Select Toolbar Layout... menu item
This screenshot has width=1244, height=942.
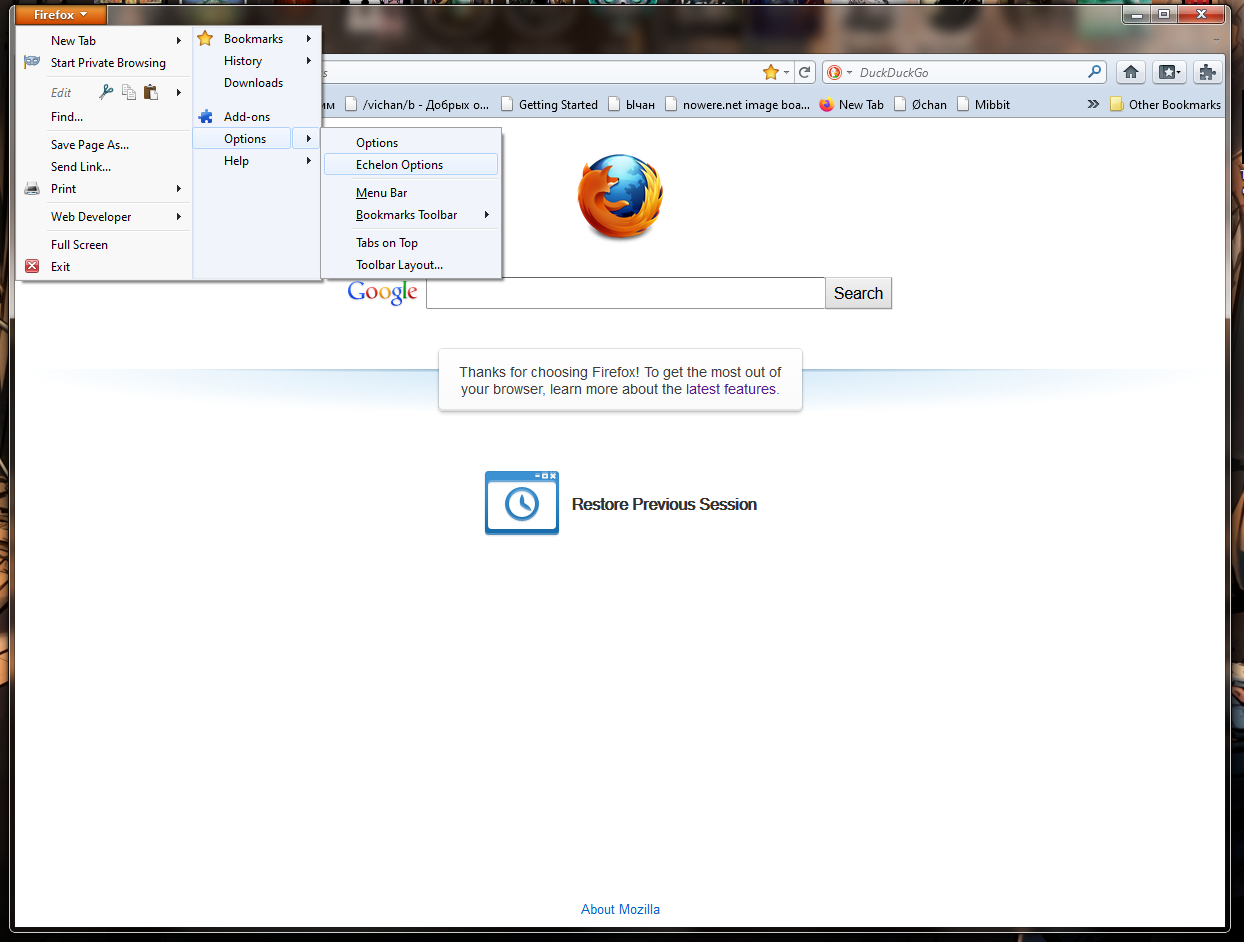coord(411,265)
